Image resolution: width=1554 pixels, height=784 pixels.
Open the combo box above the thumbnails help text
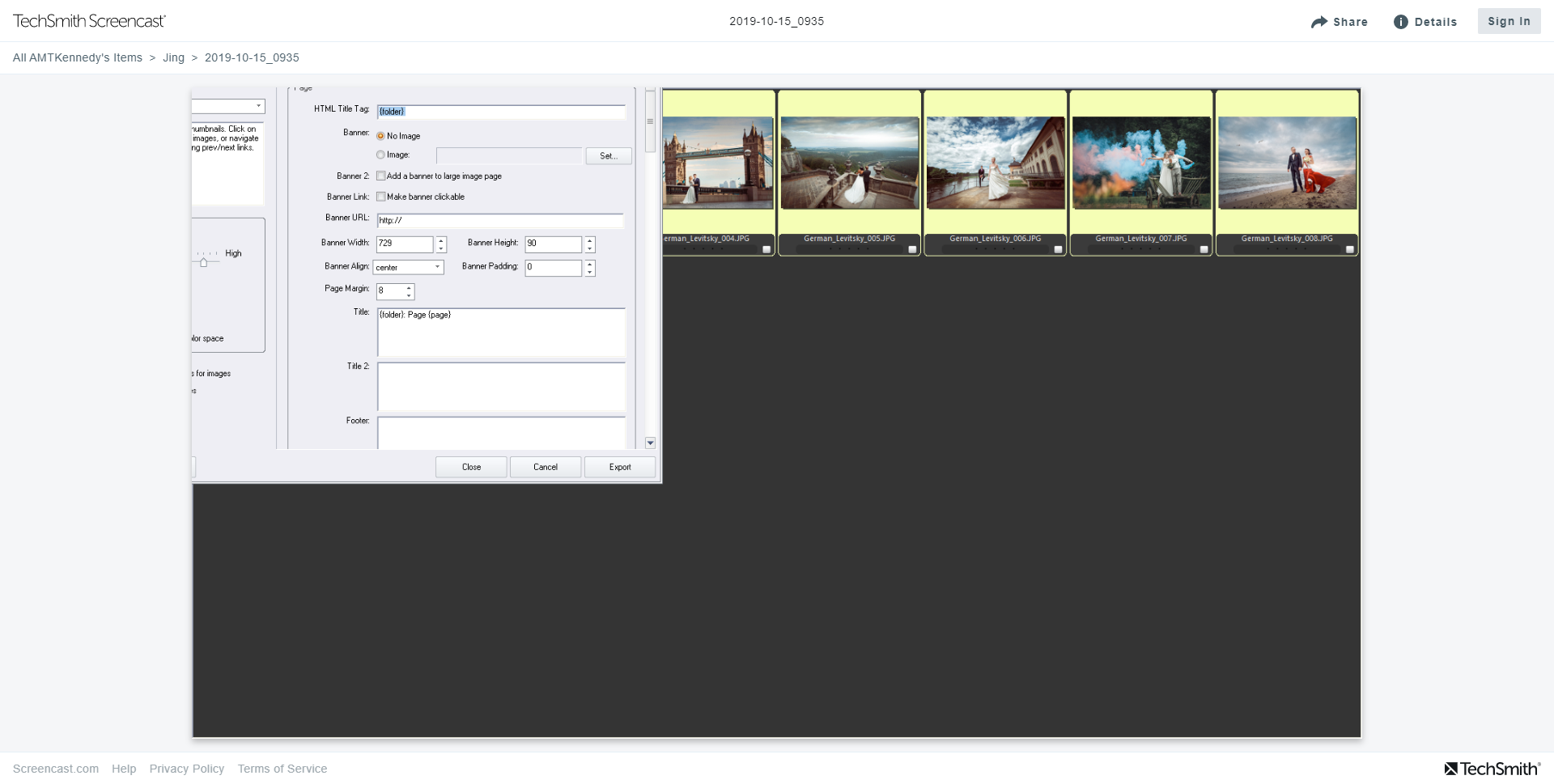[x=228, y=106]
